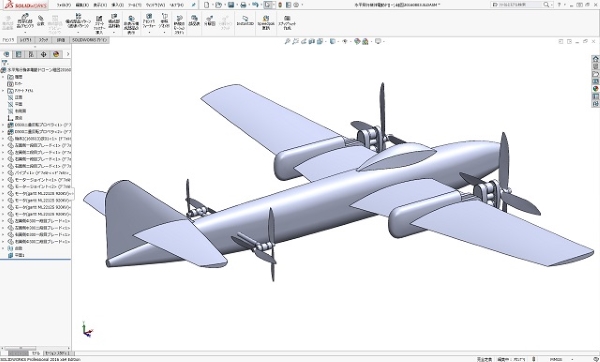Click the Mate (合致) paperclip tool
The width and height of the screenshot is (600, 362).
click(x=41, y=20)
